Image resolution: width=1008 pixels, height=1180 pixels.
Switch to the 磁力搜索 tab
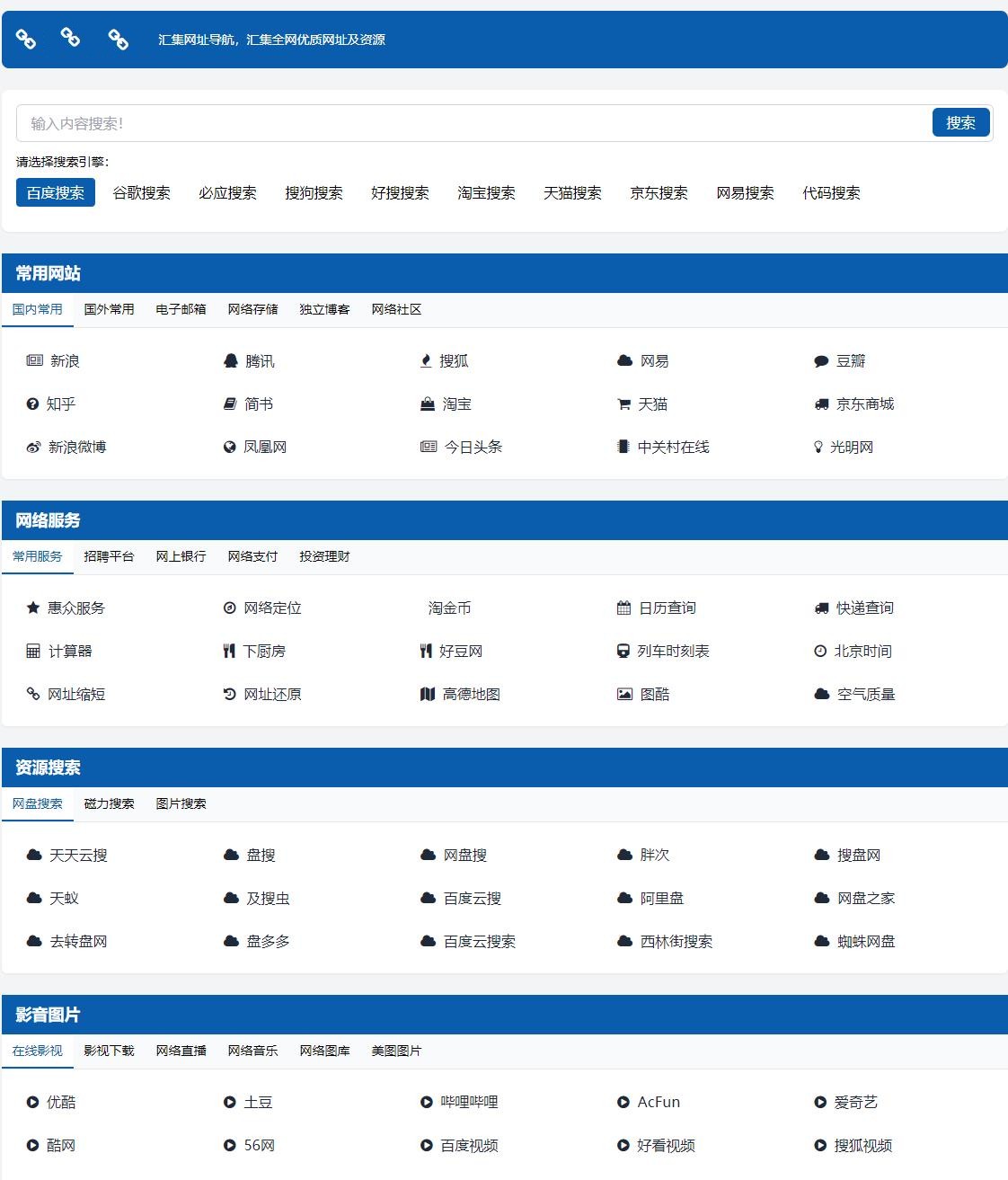(x=110, y=803)
